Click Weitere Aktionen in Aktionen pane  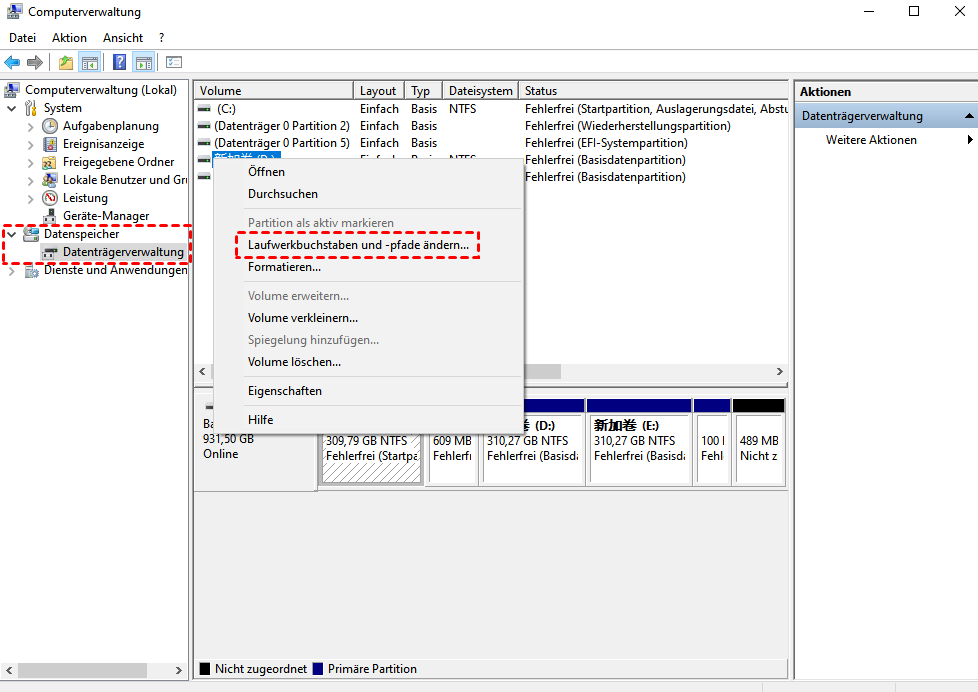[871, 140]
